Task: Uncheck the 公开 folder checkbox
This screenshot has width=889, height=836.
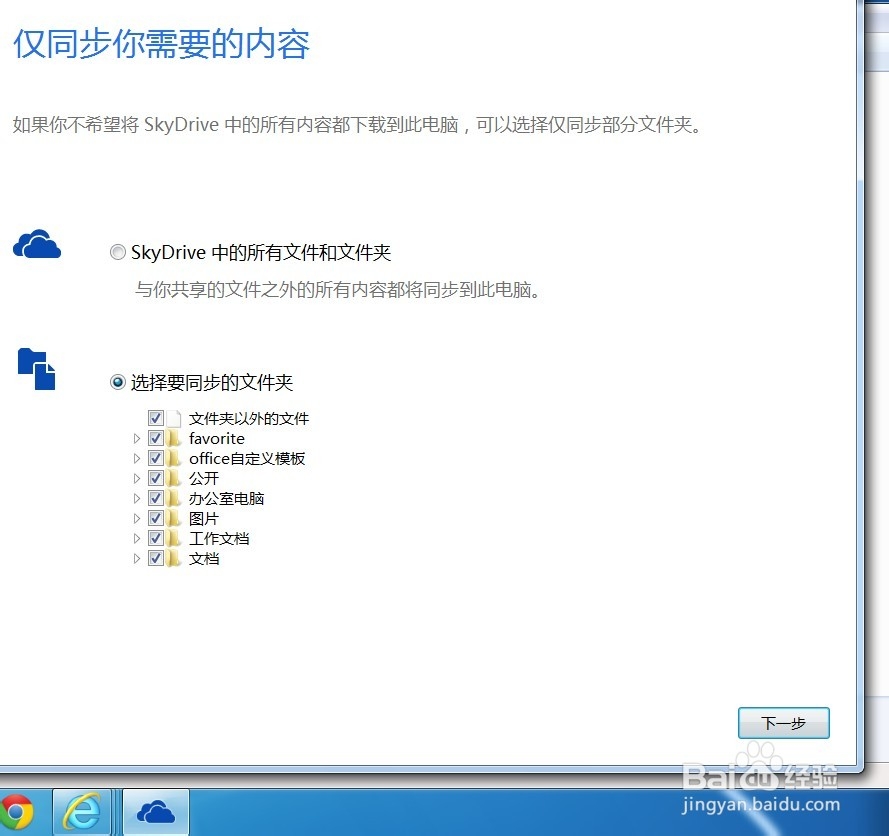Action: coord(156,478)
